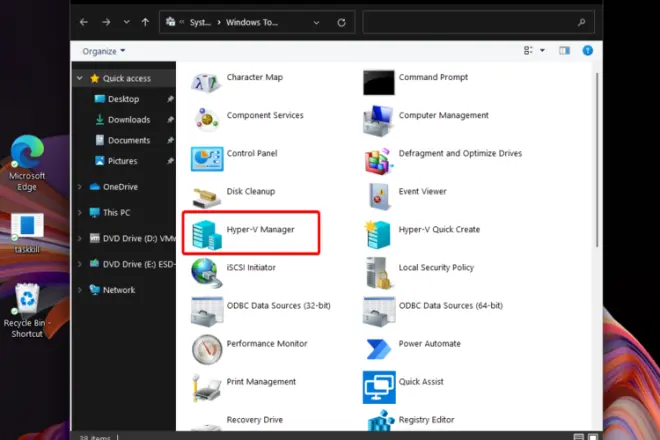Image resolution: width=660 pixels, height=440 pixels.
Task: Click the Back navigation arrow
Action: coord(84,22)
